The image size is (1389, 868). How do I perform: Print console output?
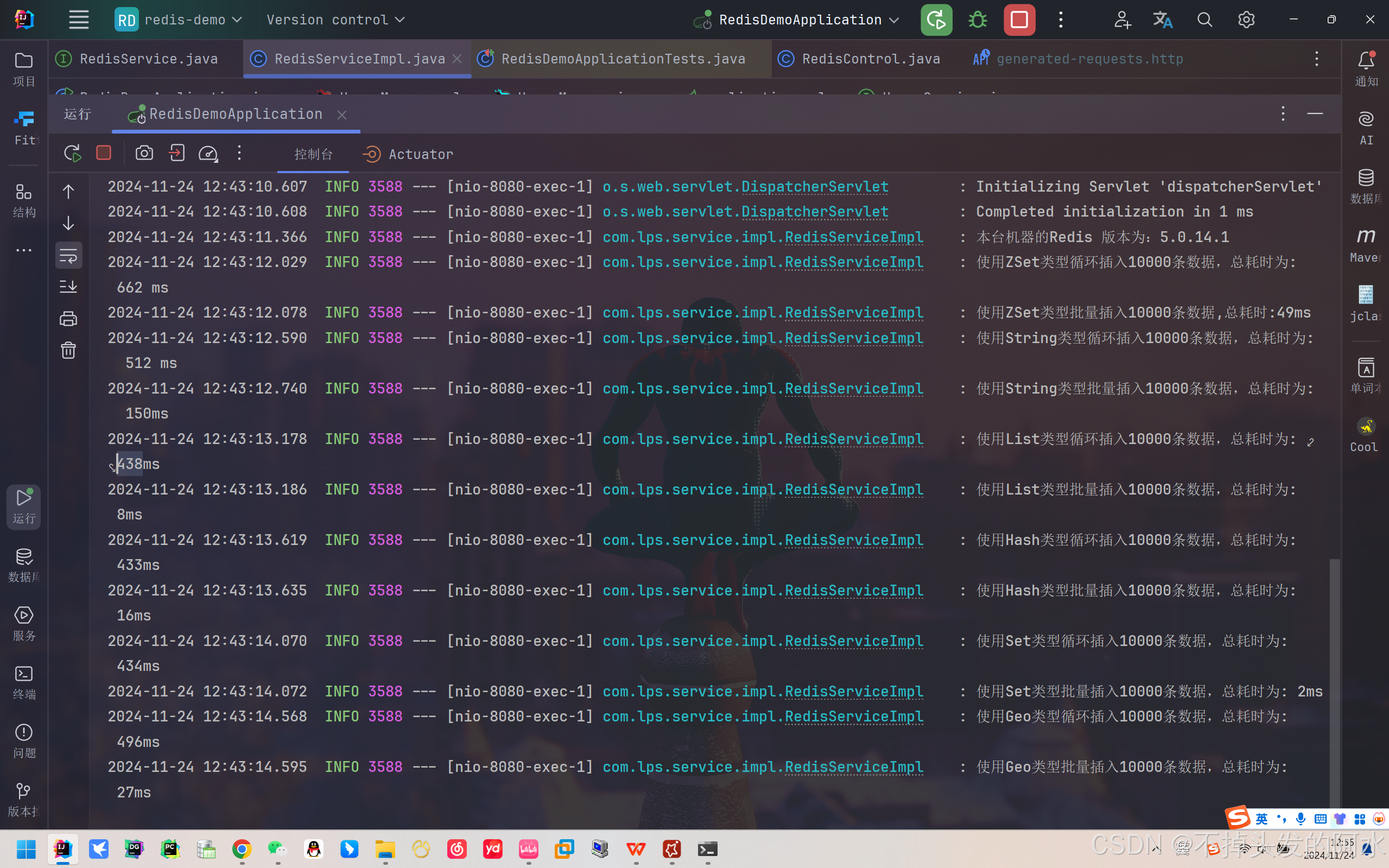(68, 318)
